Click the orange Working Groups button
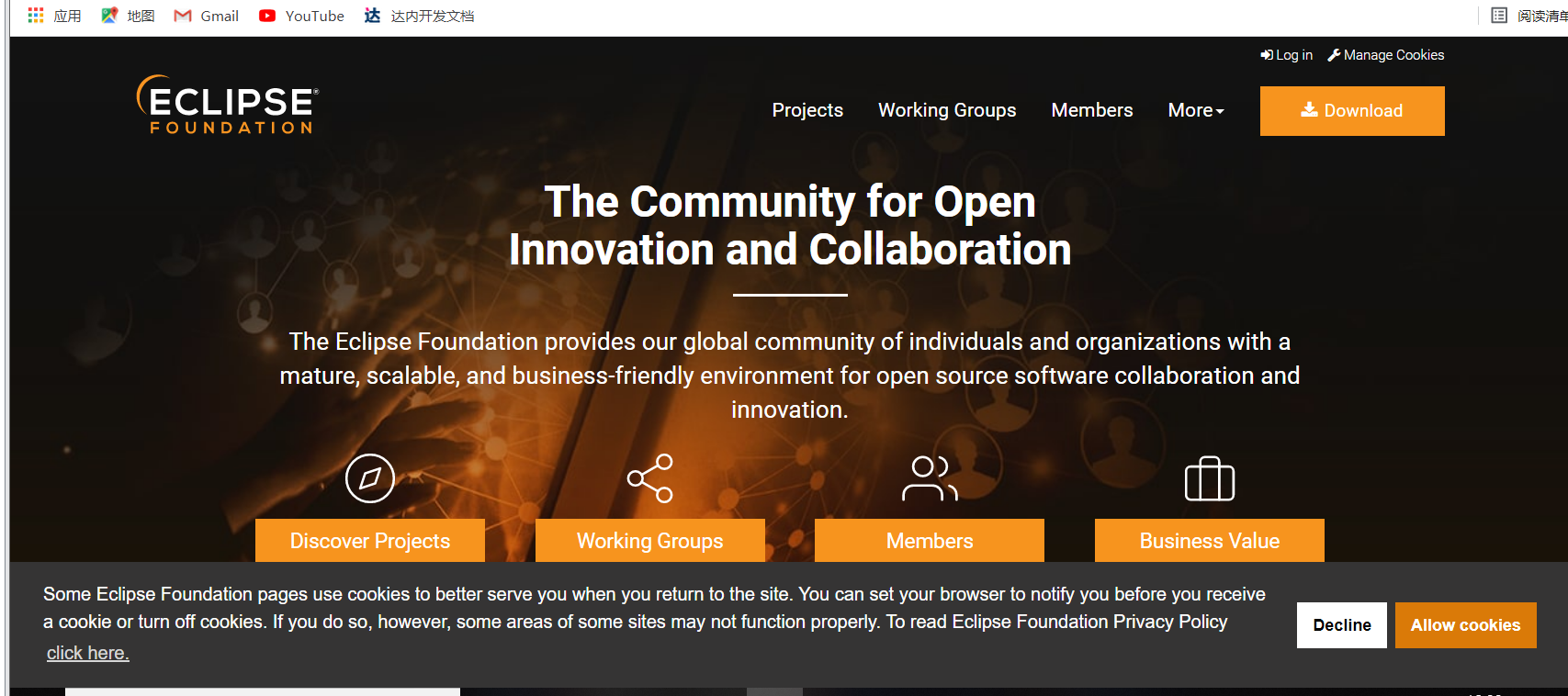Screen dimensions: 1568x696 click(650, 541)
